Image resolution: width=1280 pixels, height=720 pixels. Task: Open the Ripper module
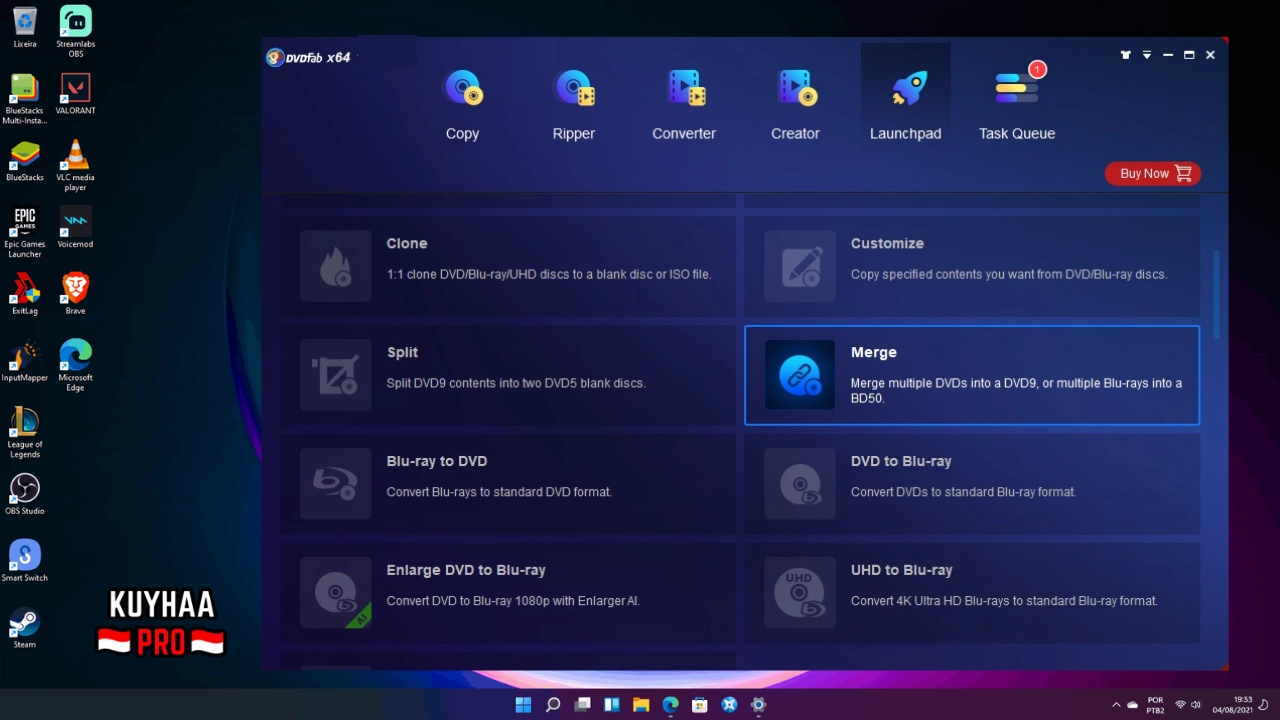pos(573,104)
